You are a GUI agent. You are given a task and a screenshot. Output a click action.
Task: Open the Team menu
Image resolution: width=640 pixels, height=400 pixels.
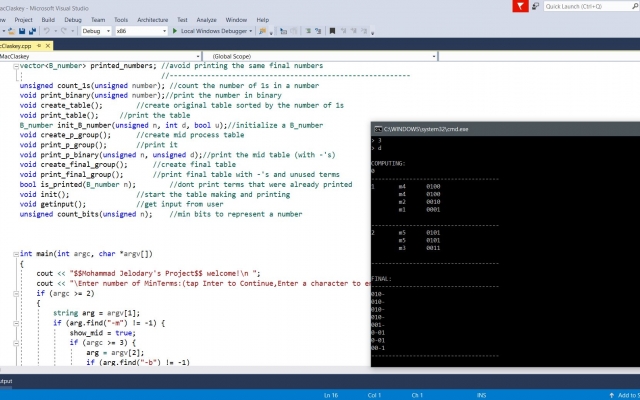point(98,20)
